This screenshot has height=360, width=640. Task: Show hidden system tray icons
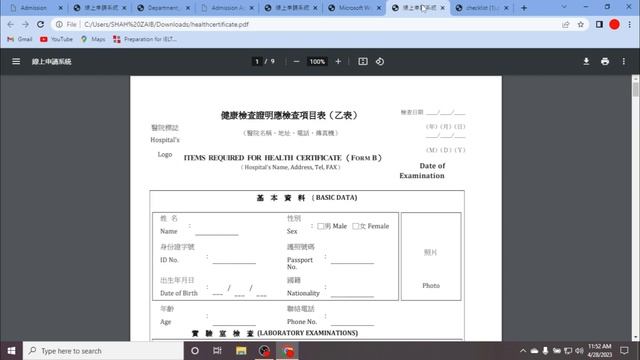coord(523,351)
